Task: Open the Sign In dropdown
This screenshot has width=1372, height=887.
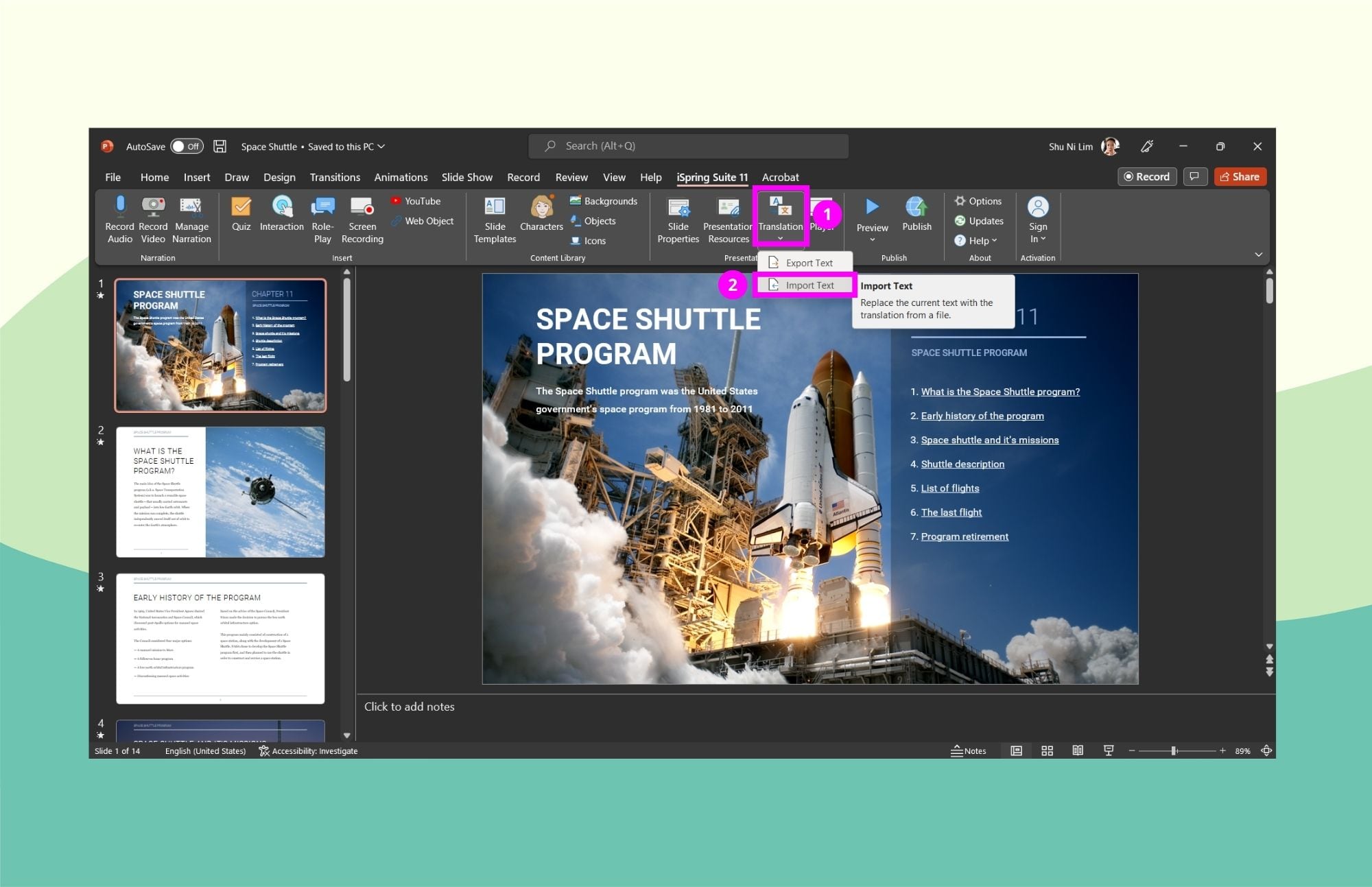Action: click(1038, 220)
